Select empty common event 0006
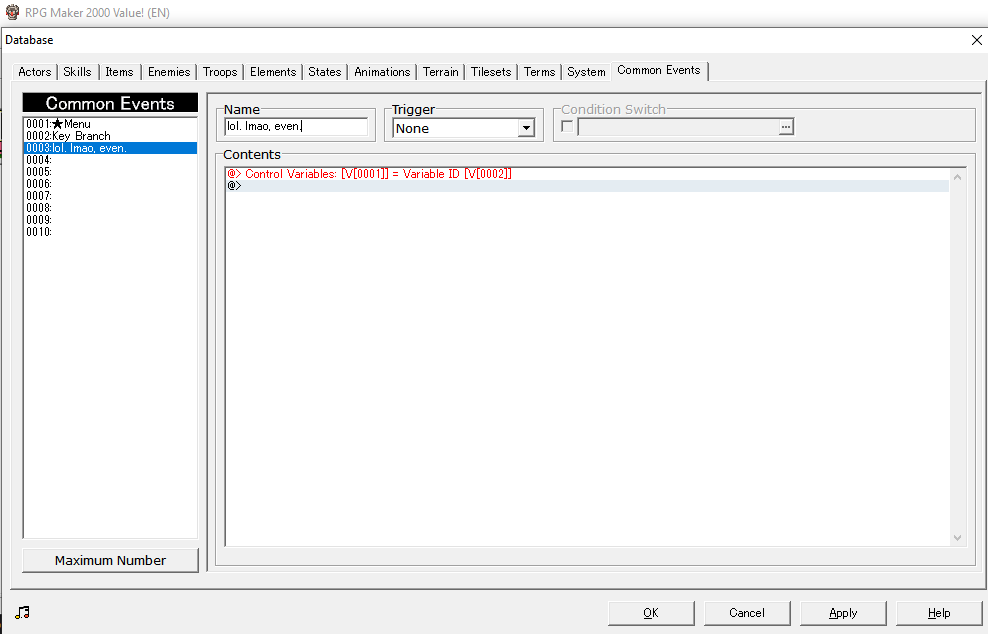Image resolution: width=988 pixels, height=634 pixels. [x=110, y=184]
